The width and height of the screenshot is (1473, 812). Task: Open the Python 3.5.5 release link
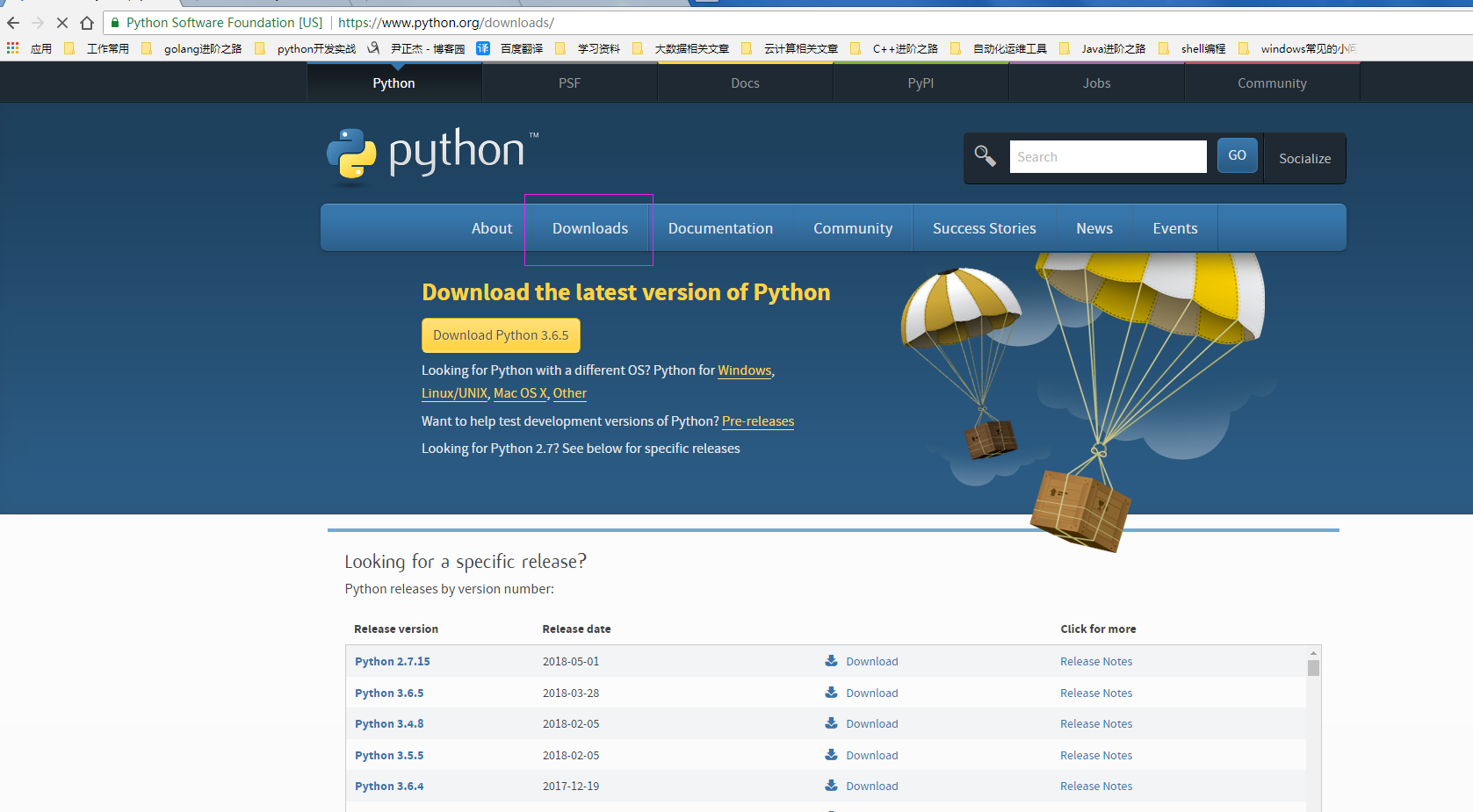pyautogui.click(x=389, y=755)
